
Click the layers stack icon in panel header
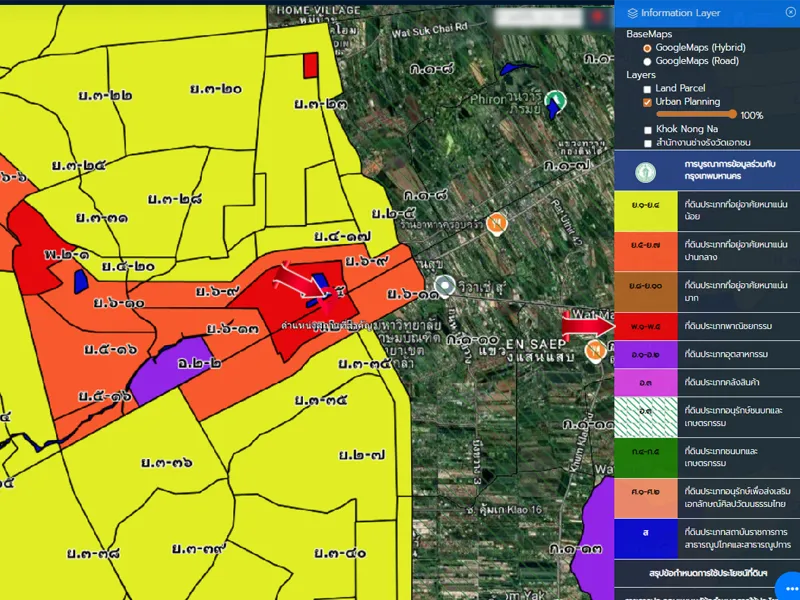pos(631,13)
